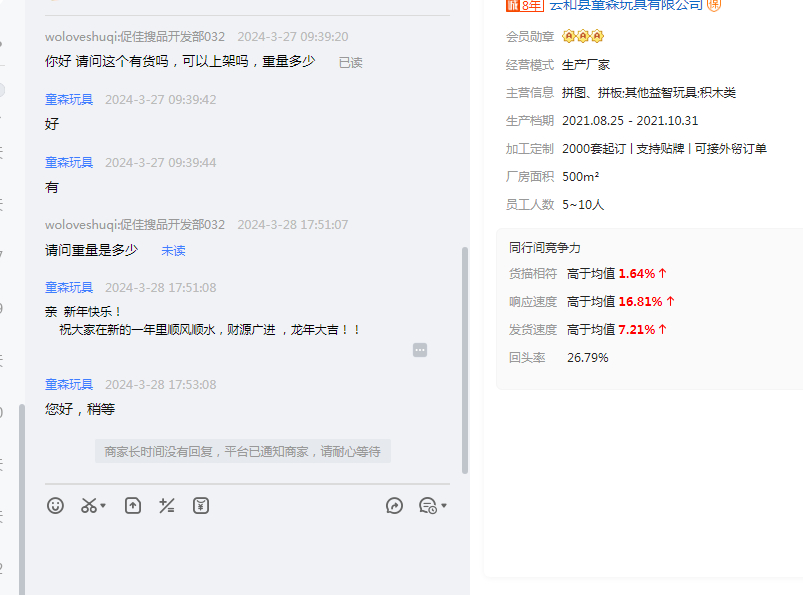Click the scissors screenshot icon
This screenshot has width=803, height=595.
(89, 506)
